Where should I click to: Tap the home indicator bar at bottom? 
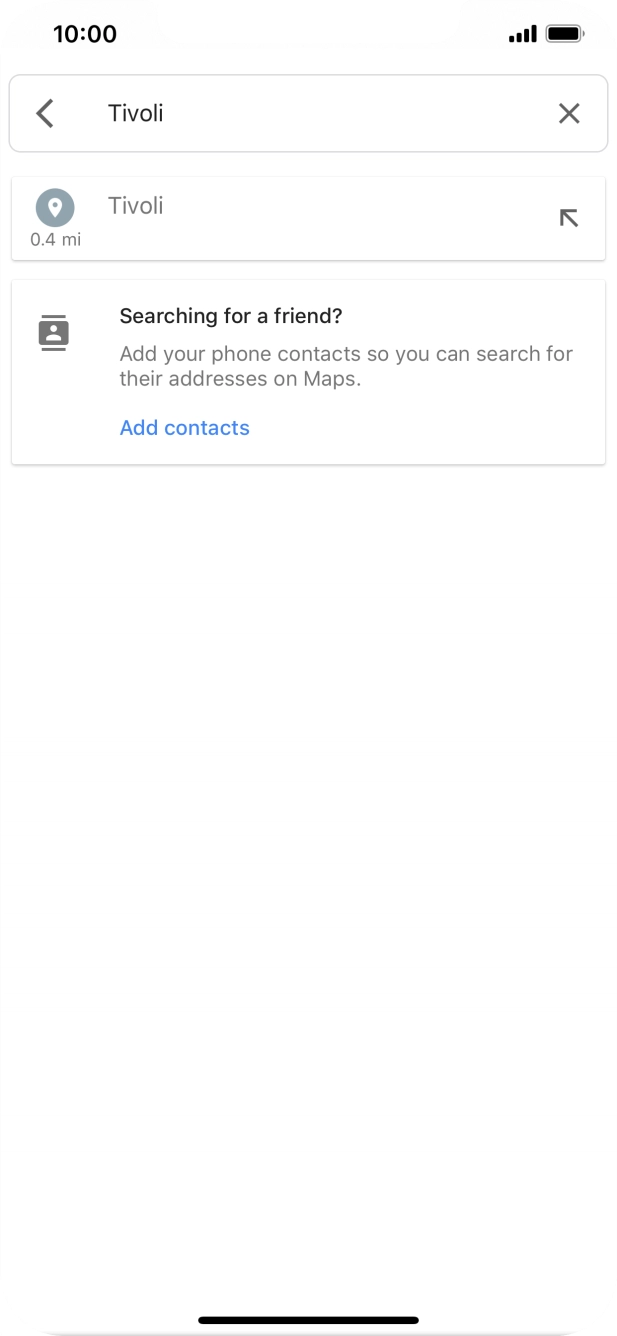(x=308, y=1320)
